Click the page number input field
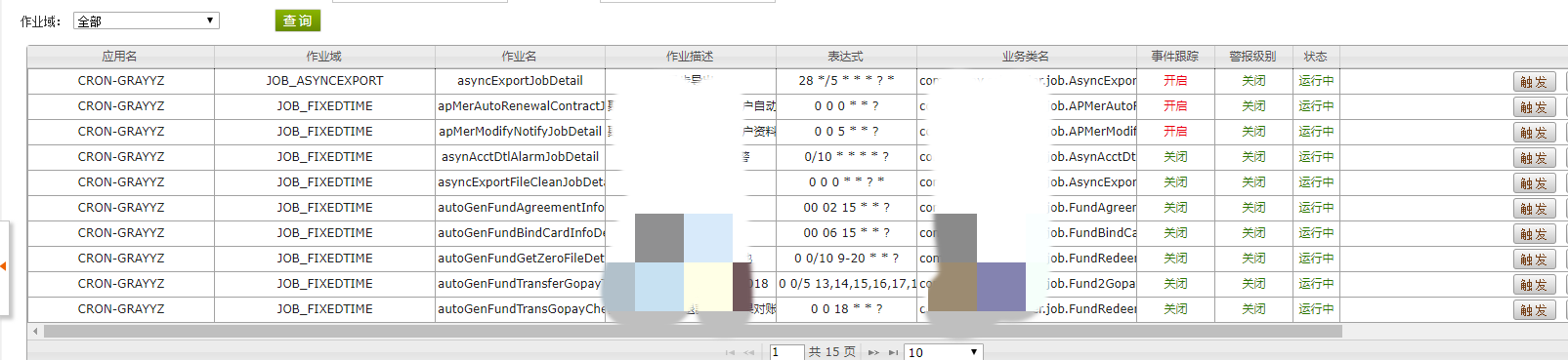Screen dimensions: 1568x360 [x=786, y=352]
